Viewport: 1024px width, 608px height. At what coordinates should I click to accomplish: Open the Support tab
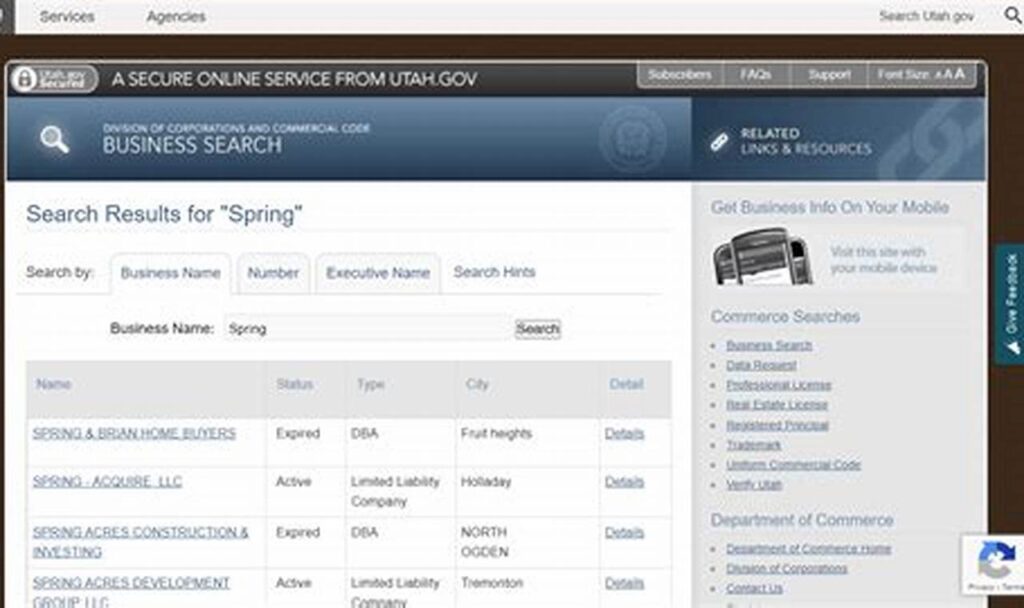[x=829, y=74]
